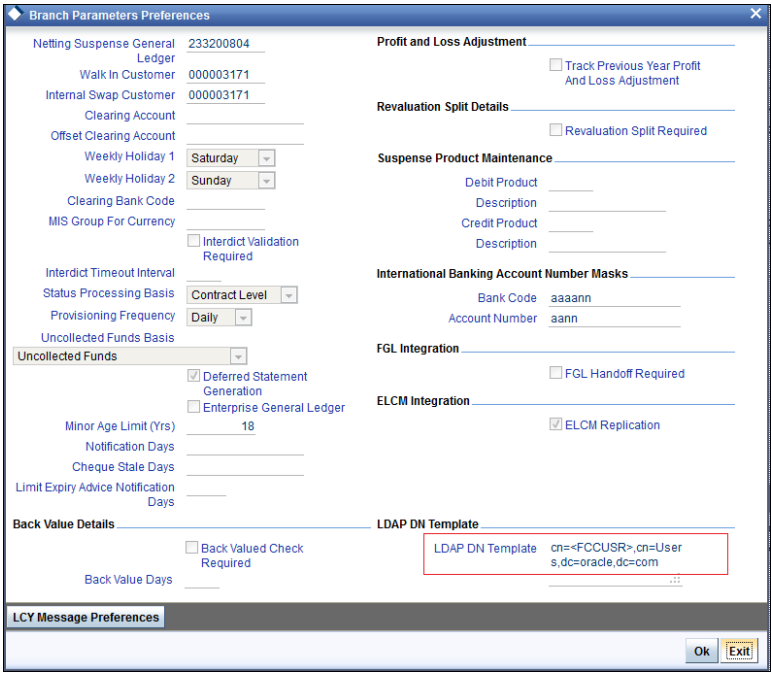771x676 pixels.
Task: Click the Bank Code mask field aaaann
Action: coord(615,298)
